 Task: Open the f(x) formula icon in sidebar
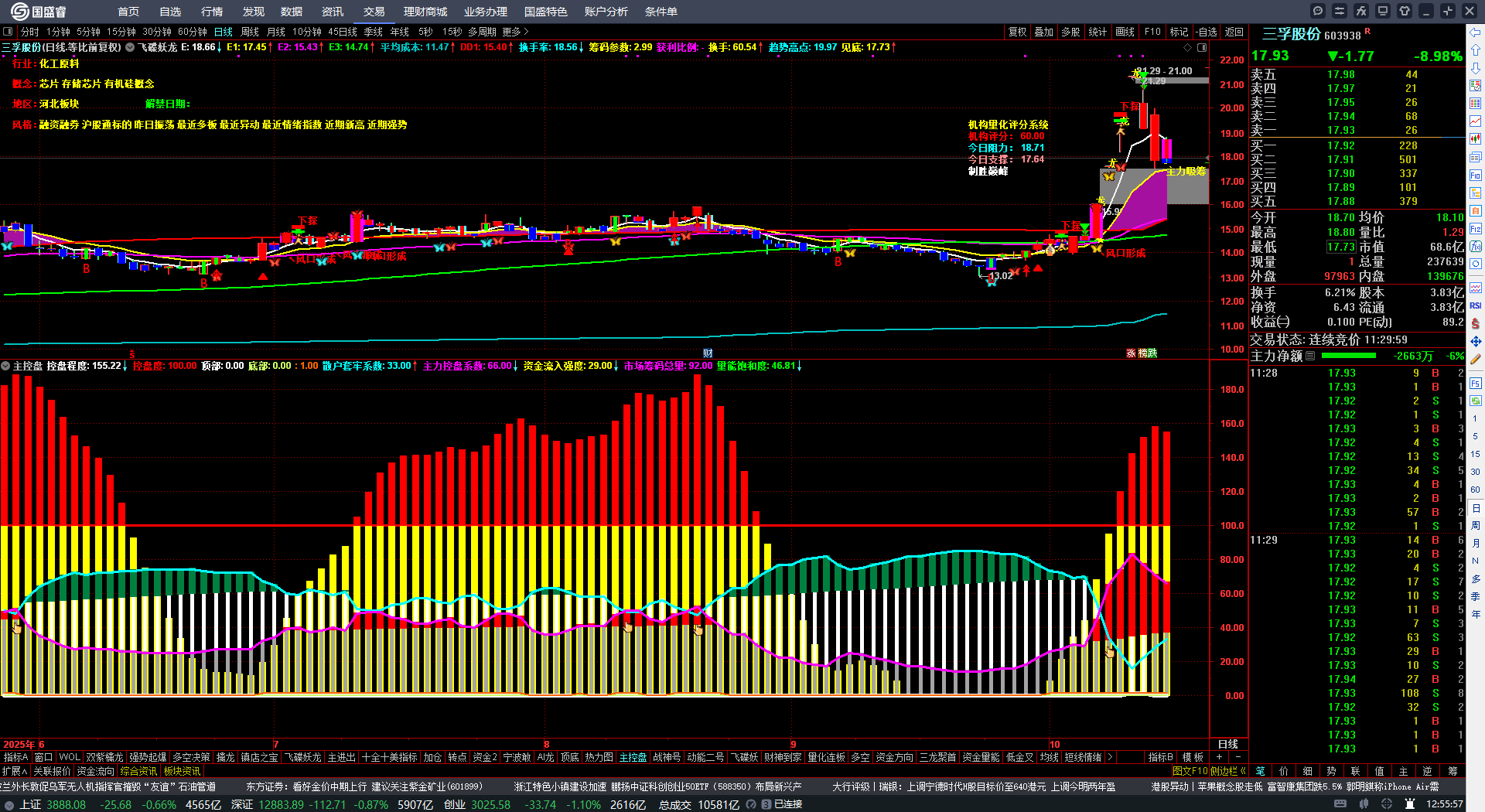[1476, 247]
